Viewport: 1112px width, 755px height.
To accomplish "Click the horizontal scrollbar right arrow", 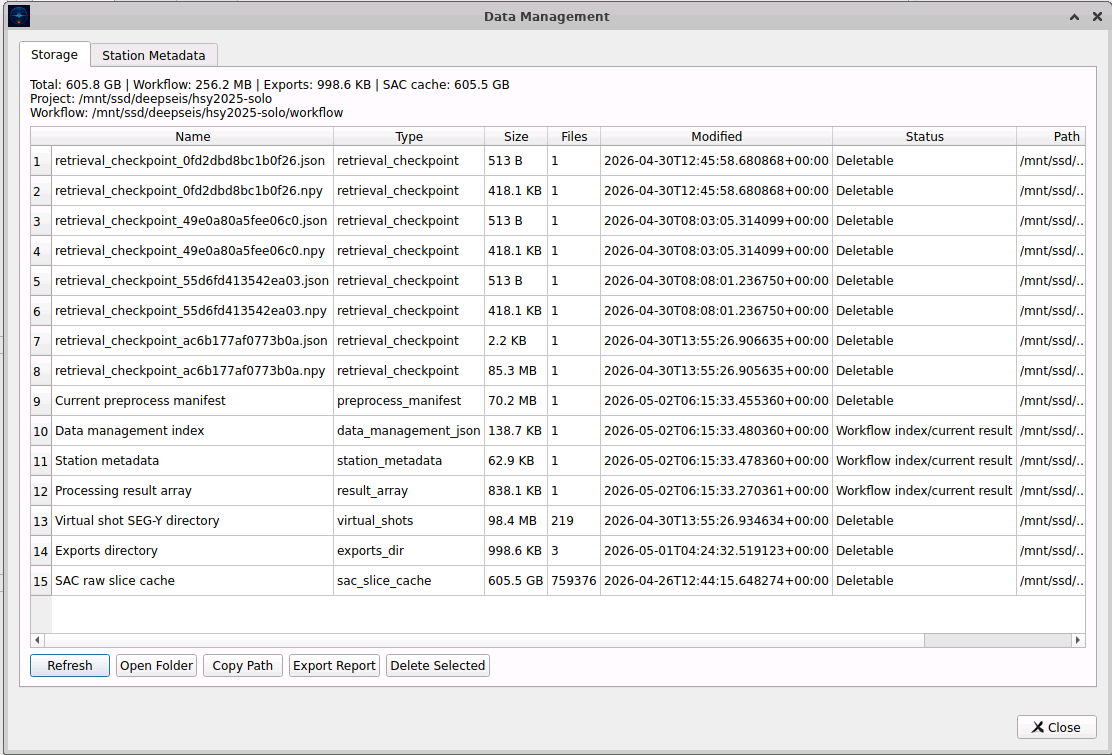I will pos(1078,640).
